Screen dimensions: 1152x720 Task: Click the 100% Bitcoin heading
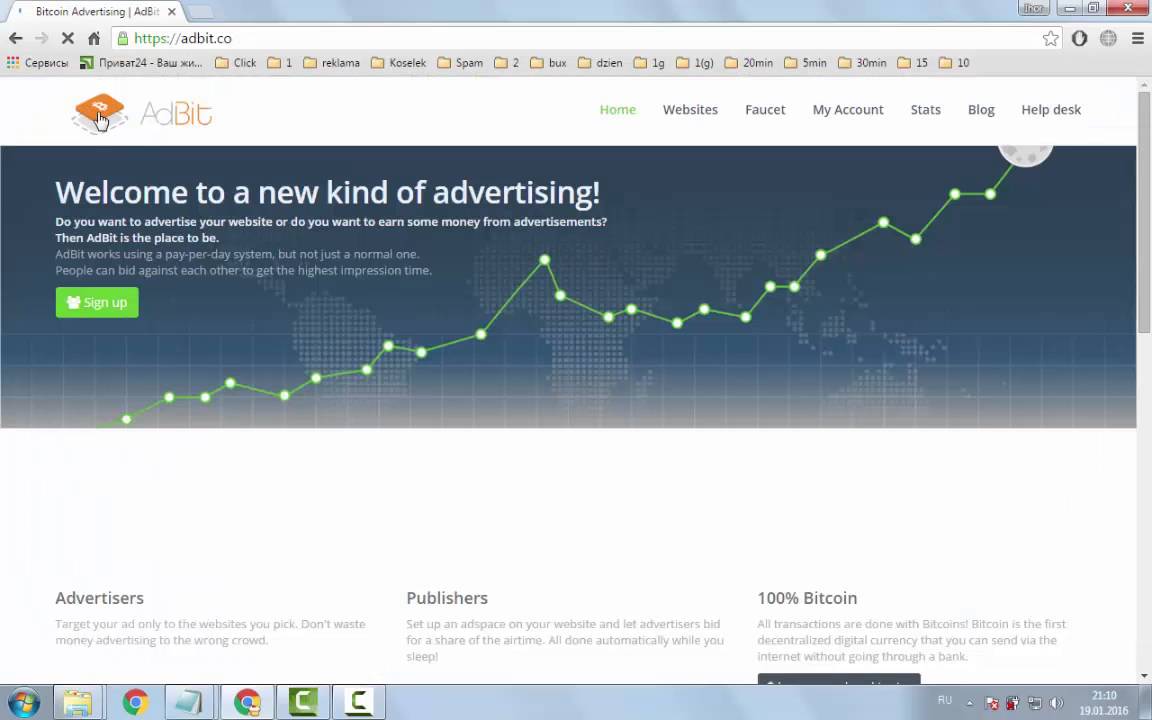[x=807, y=598]
